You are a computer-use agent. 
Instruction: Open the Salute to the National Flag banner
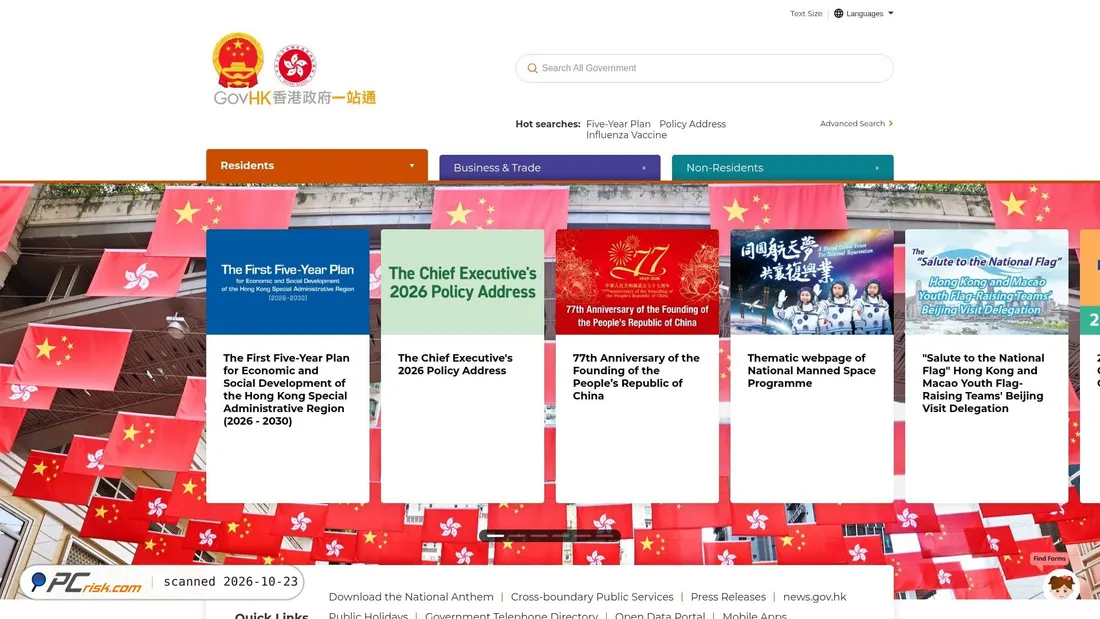[986, 282]
